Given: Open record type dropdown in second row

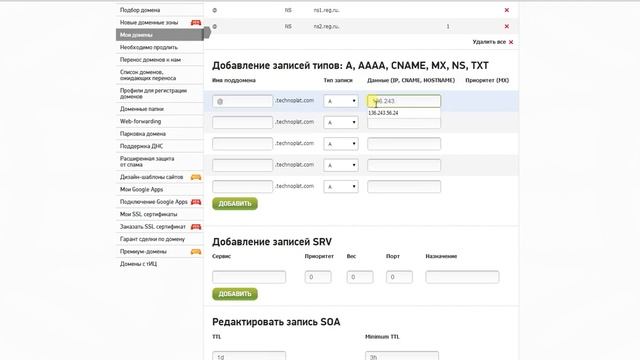Looking at the screenshot, I should [x=341, y=122].
